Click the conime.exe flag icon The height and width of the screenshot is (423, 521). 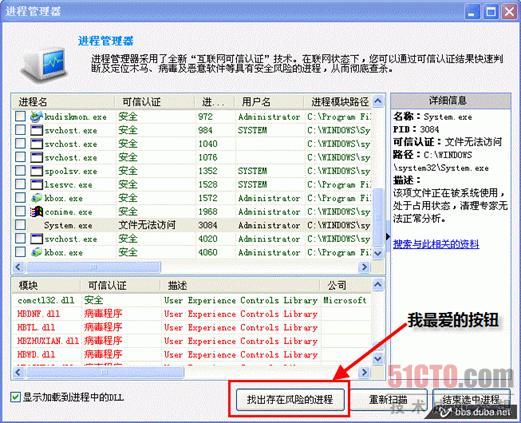tap(36, 212)
